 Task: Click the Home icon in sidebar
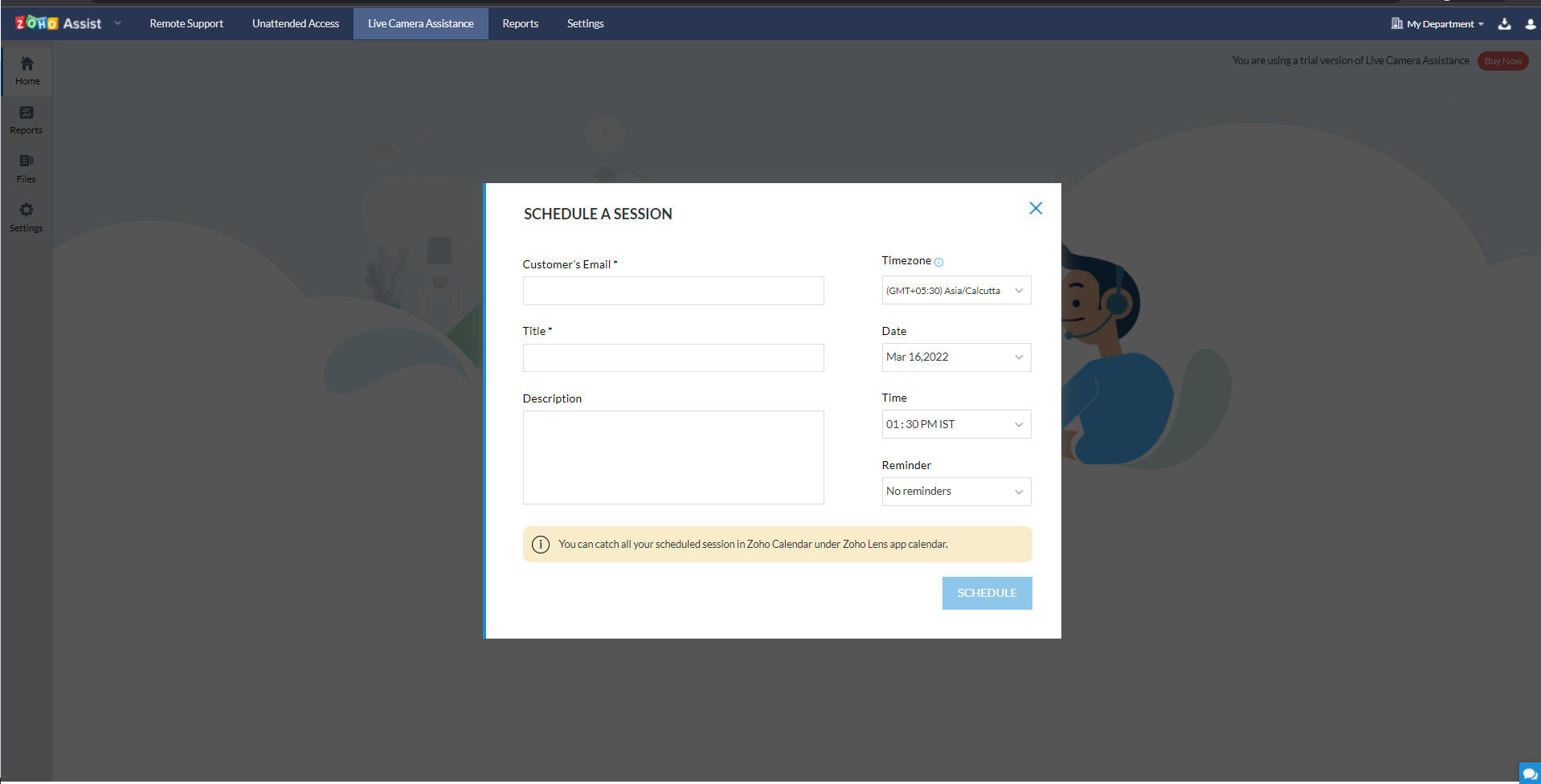tap(27, 70)
